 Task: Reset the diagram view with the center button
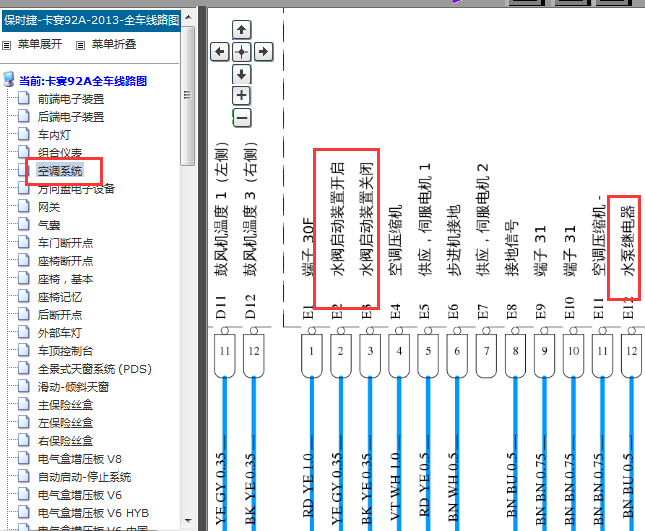[x=241, y=52]
